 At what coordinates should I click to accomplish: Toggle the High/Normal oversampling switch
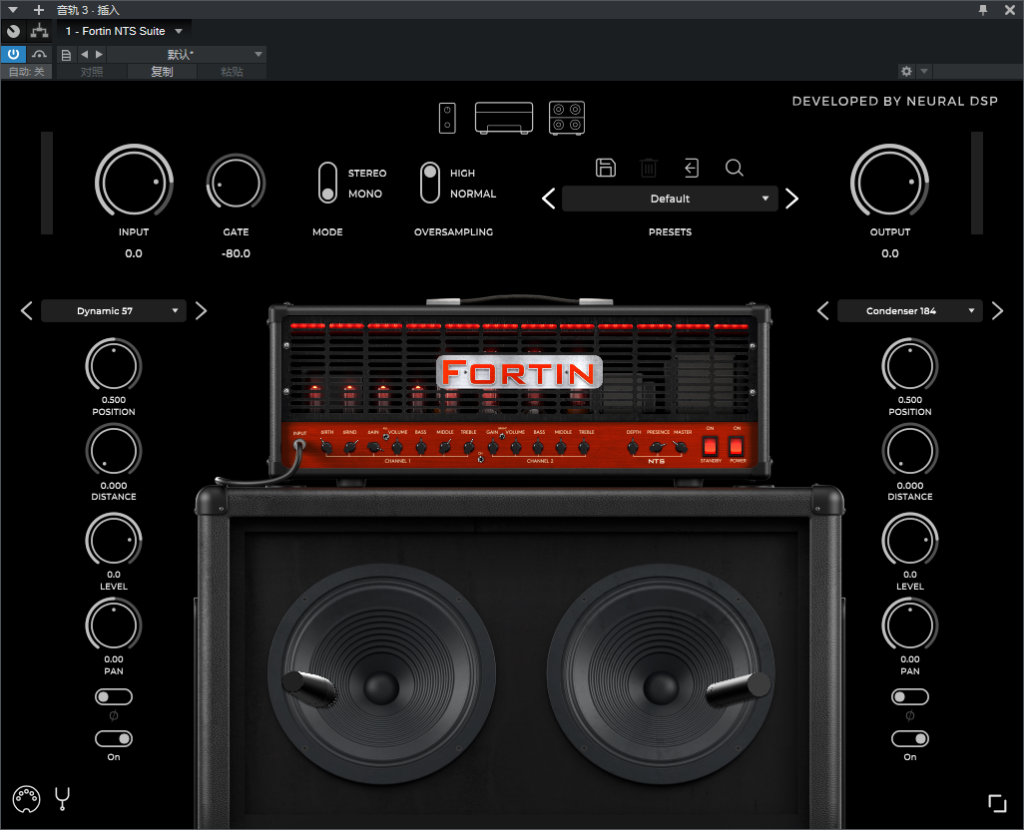tap(430, 183)
